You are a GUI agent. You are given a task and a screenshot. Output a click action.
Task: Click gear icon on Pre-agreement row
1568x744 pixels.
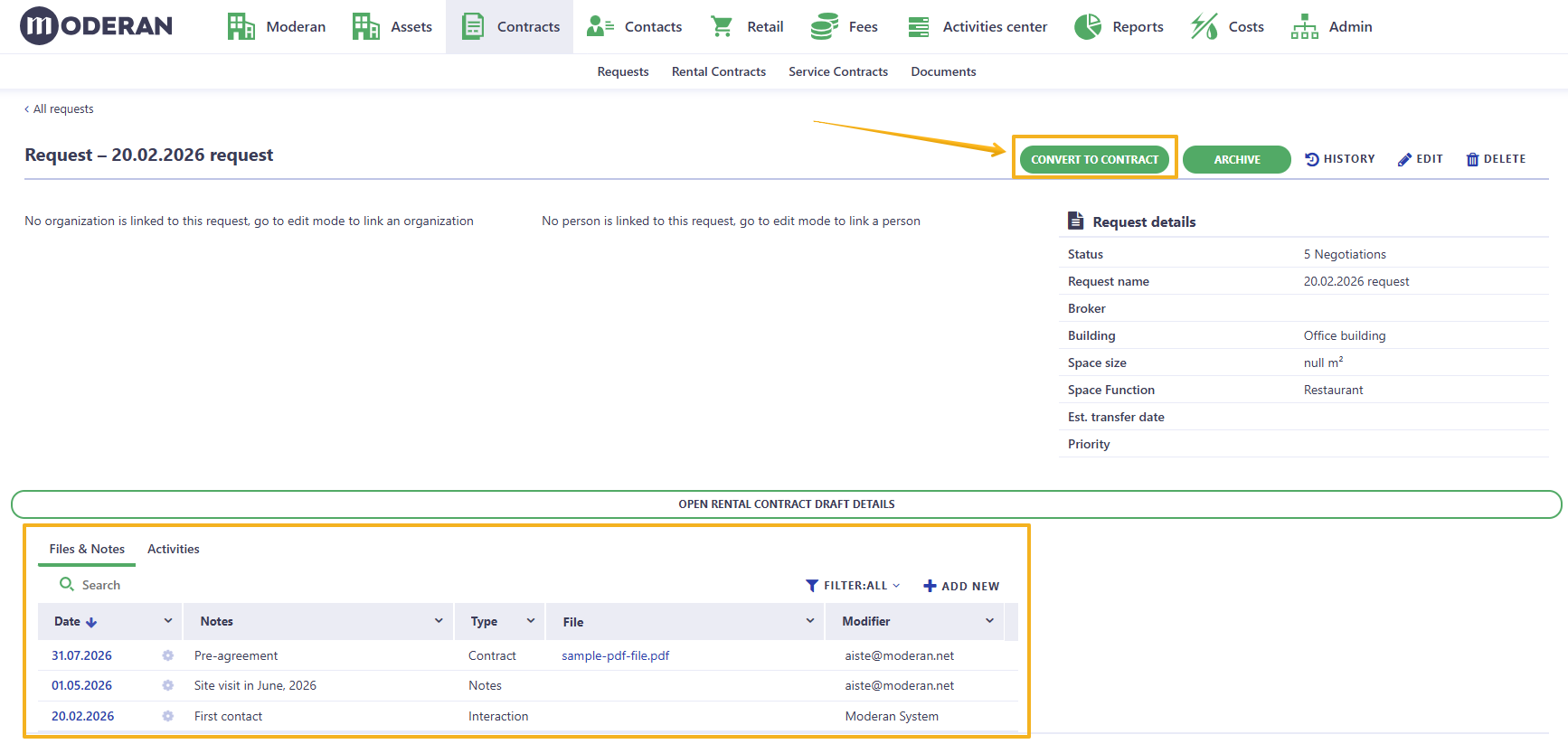point(167,655)
